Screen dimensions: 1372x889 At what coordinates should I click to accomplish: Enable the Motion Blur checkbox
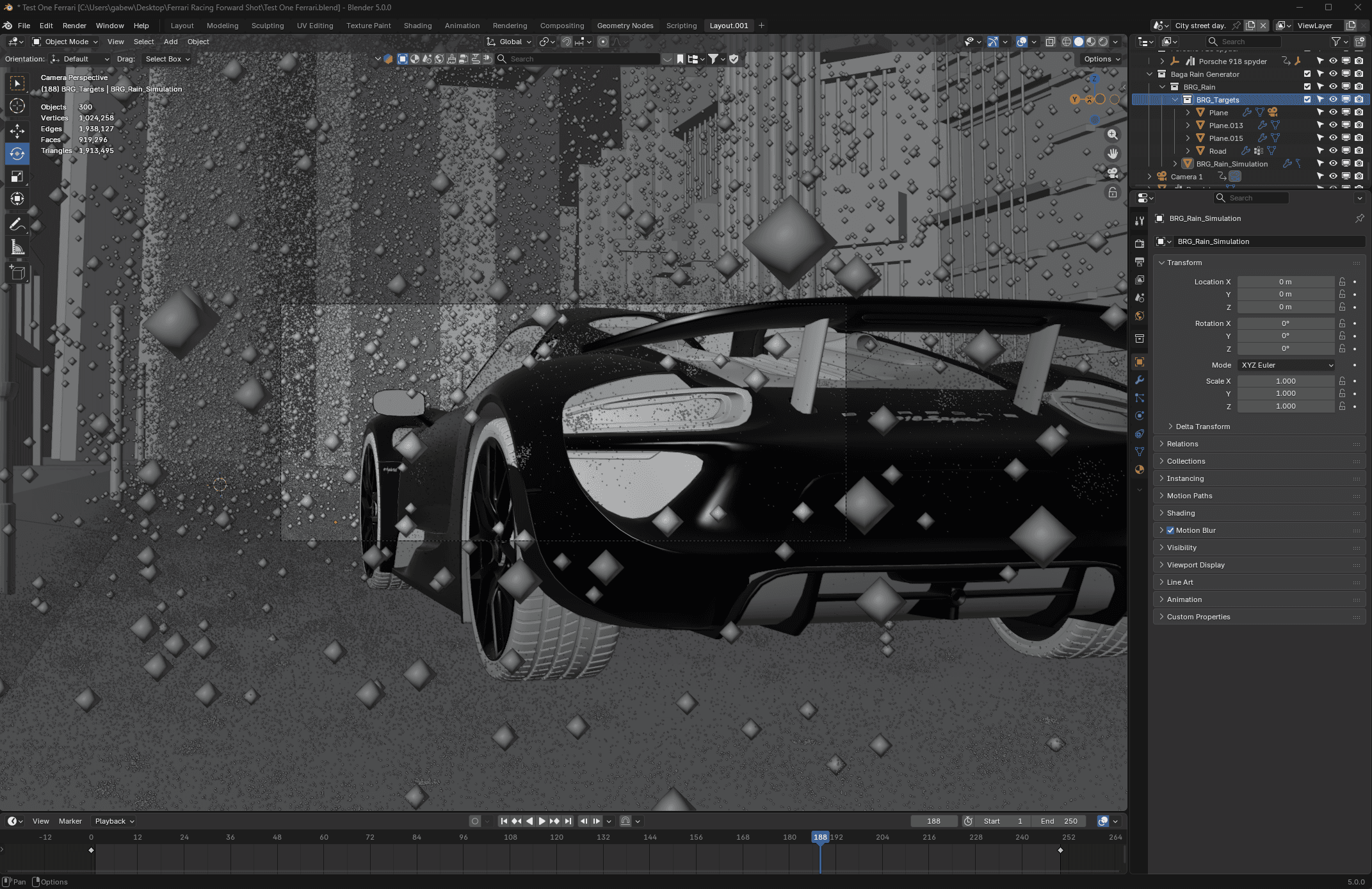[x=1170, y=530]
